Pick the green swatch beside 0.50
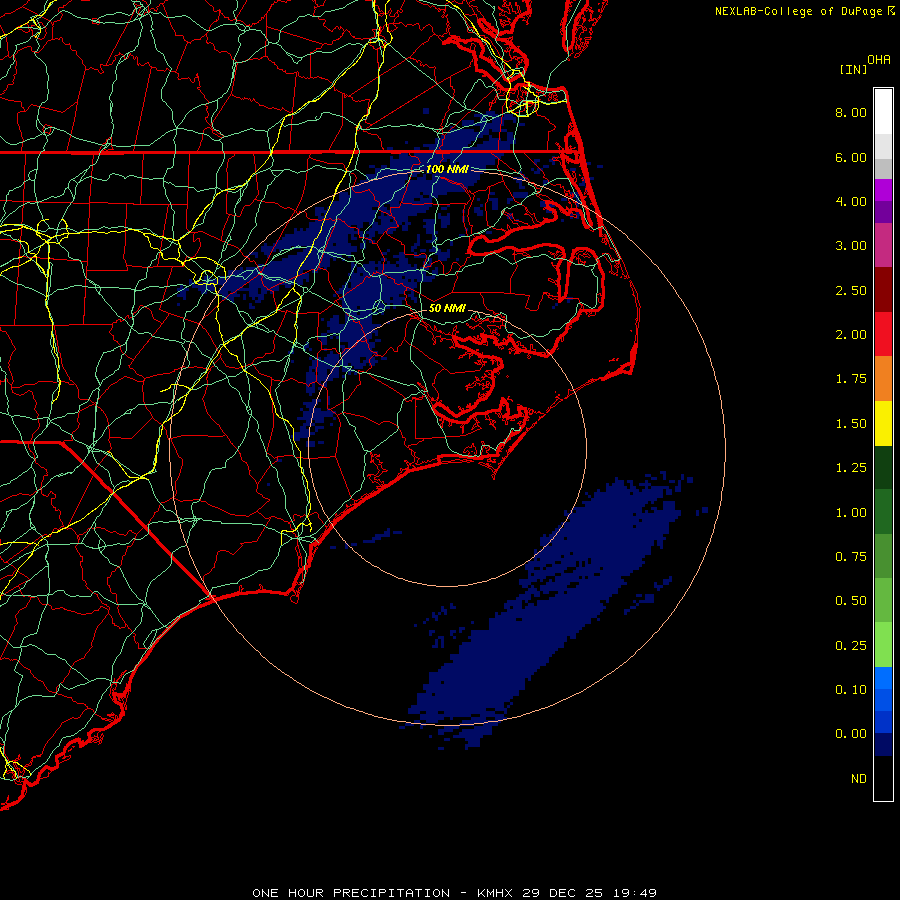 click(x=883, y=600)
